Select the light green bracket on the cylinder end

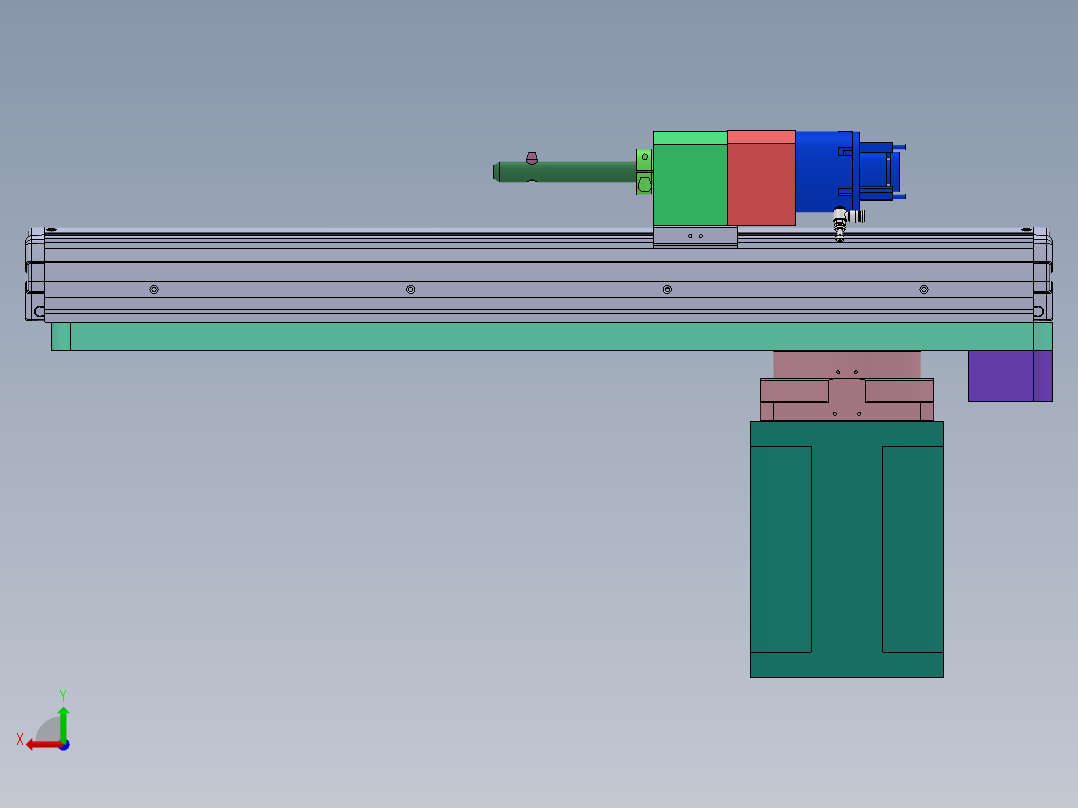tap(644, 171)
